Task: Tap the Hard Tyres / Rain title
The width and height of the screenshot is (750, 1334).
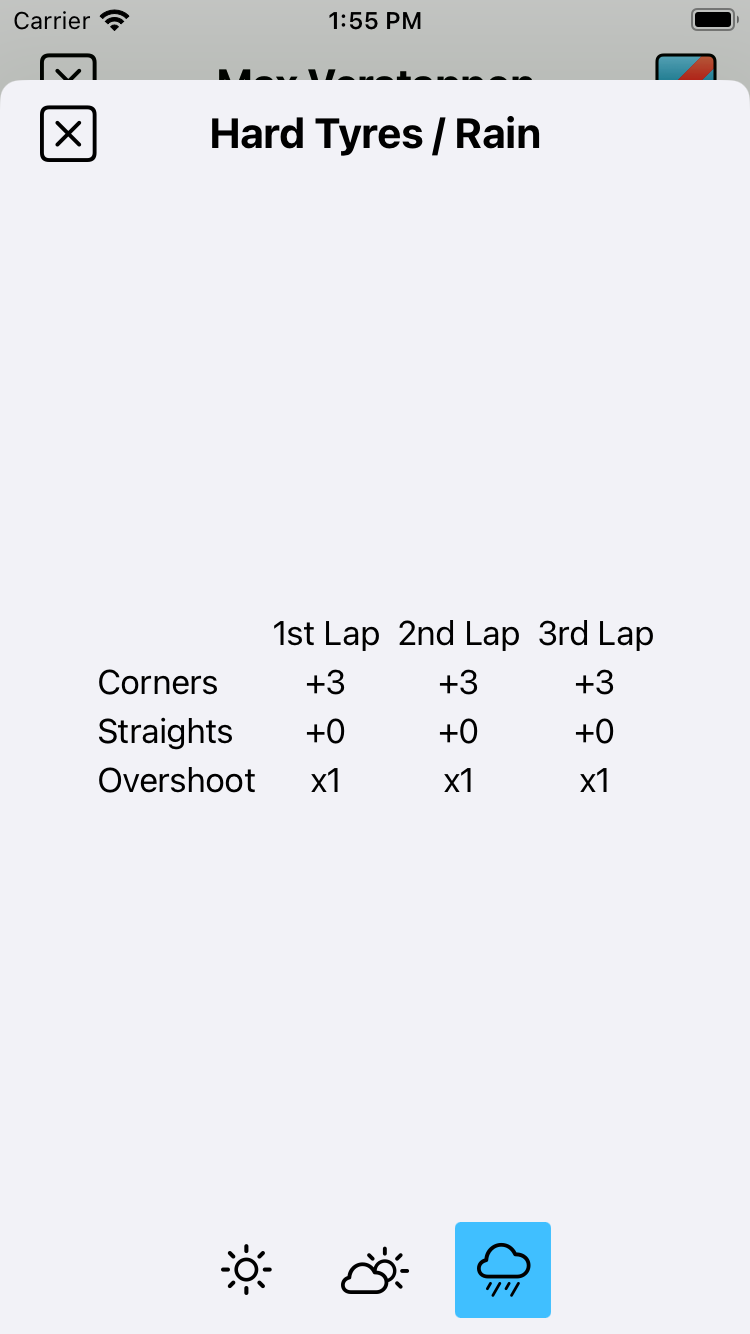Action: (375, 134)
